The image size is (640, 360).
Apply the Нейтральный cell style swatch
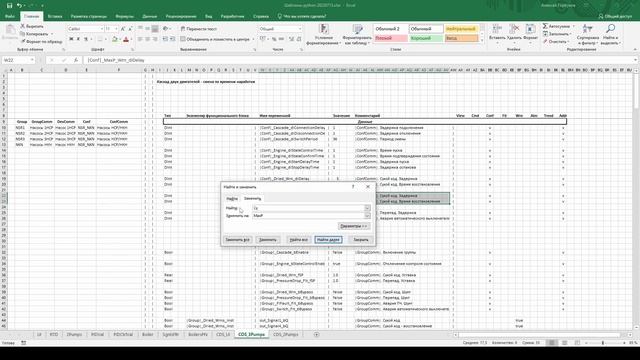pyautogui.click(x=461, y=29)
